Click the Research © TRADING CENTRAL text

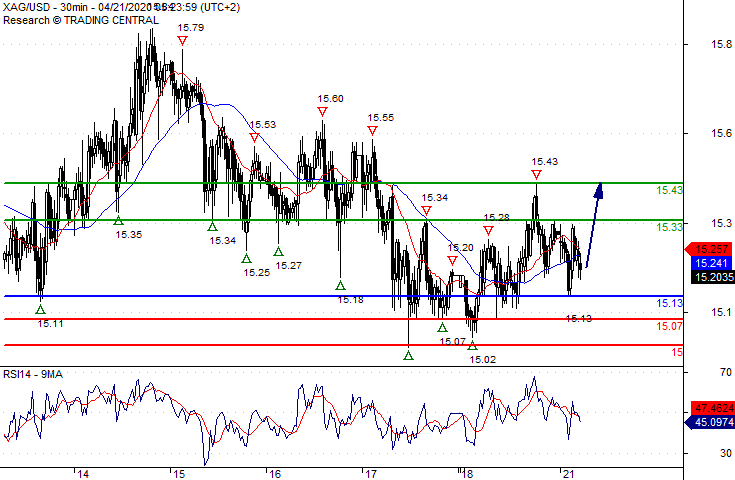click(x=81, y=20)
